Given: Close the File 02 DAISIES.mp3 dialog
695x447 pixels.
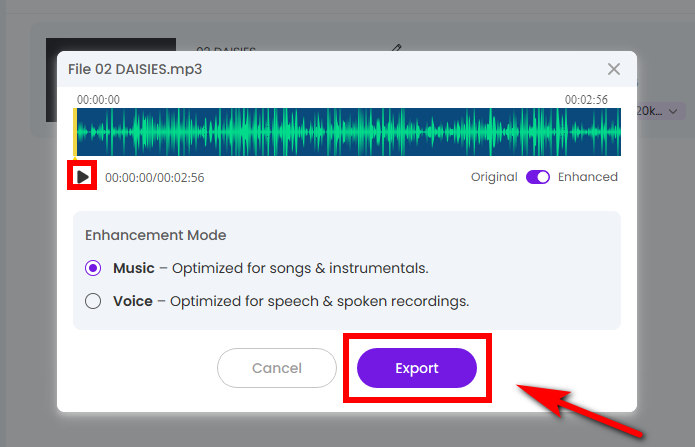Looking at the screenshot, I should 614,69.
